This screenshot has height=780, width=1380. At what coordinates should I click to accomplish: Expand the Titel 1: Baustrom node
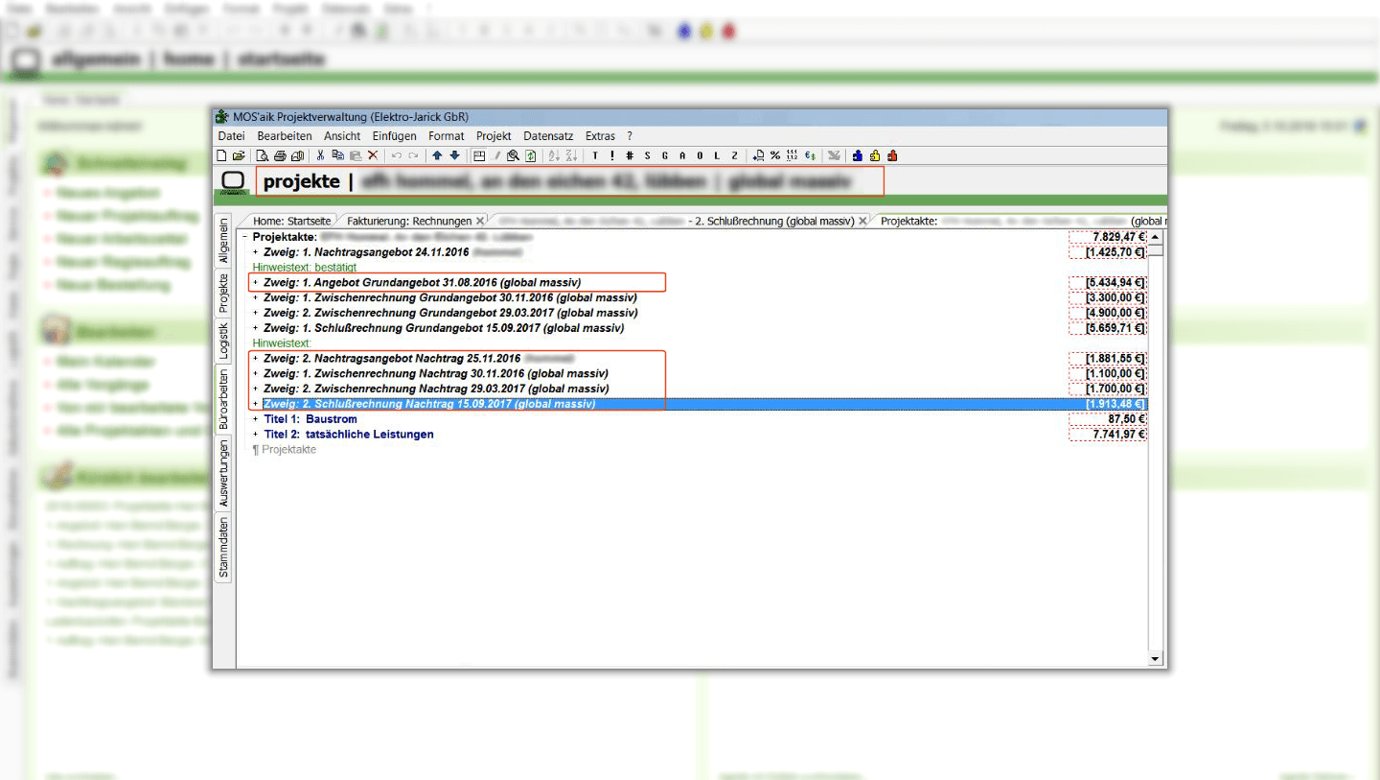(255, 420)
